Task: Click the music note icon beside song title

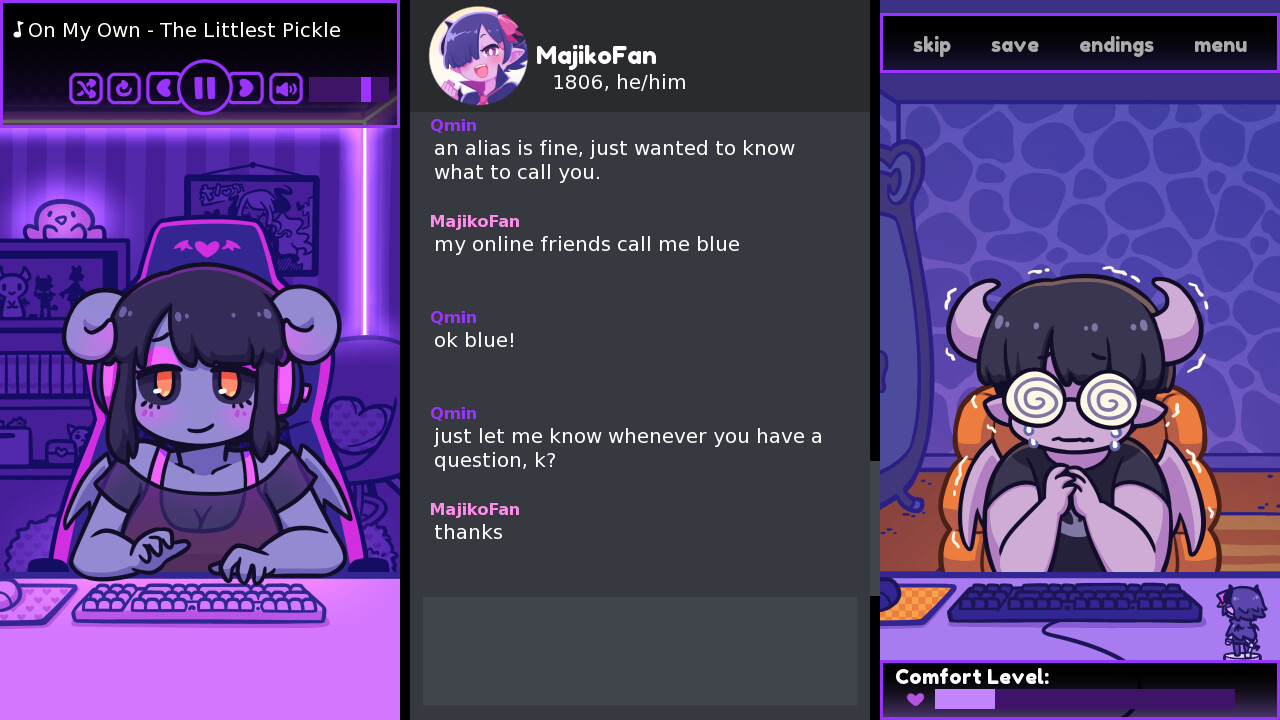Action: pos(18,30)
